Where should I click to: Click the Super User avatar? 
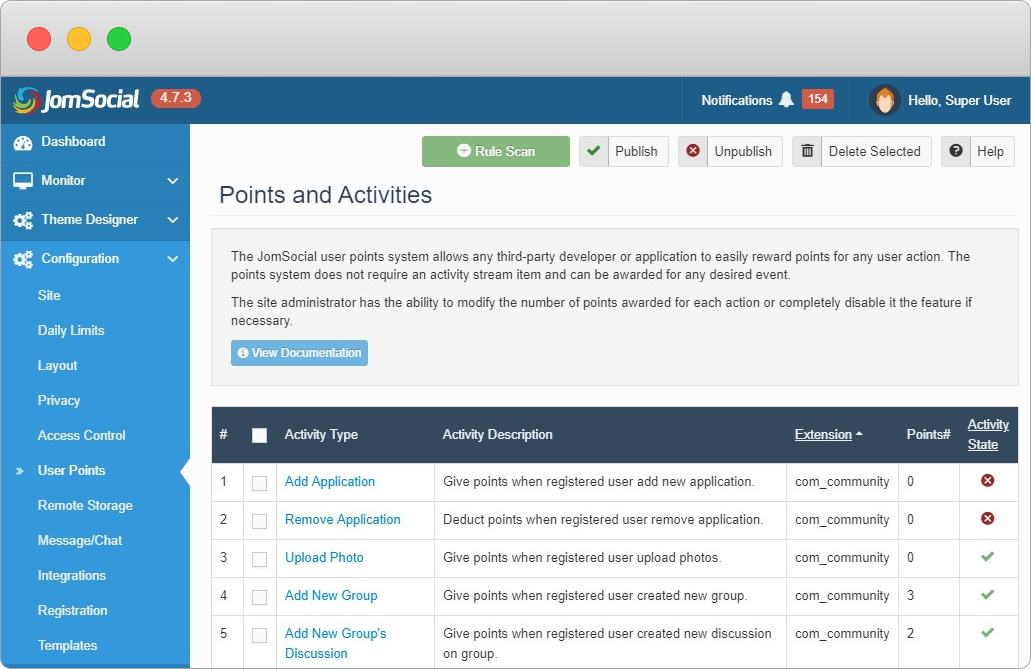click(x=884, y=100)
